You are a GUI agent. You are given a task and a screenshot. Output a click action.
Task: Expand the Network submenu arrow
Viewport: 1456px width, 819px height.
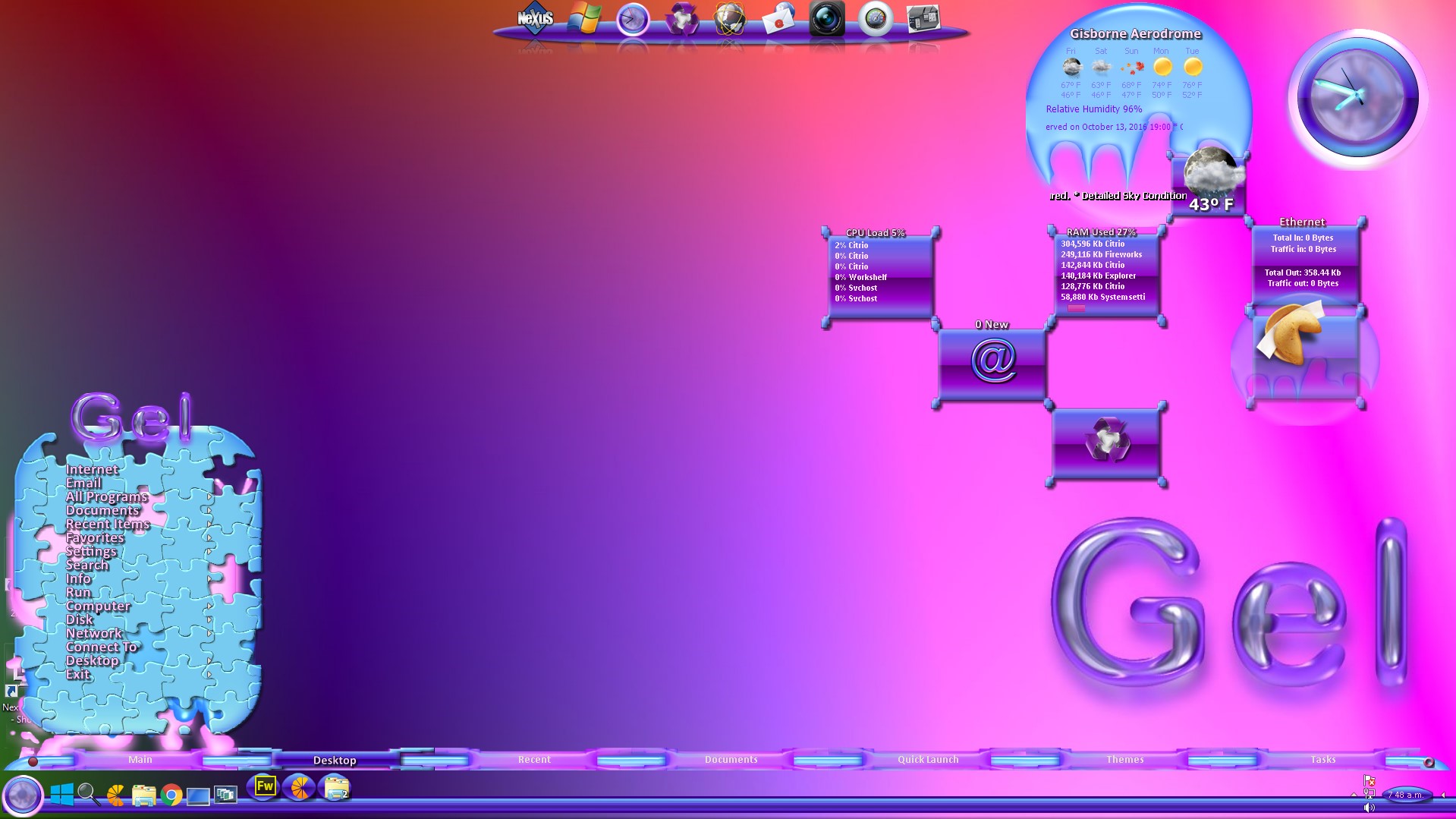210,634
